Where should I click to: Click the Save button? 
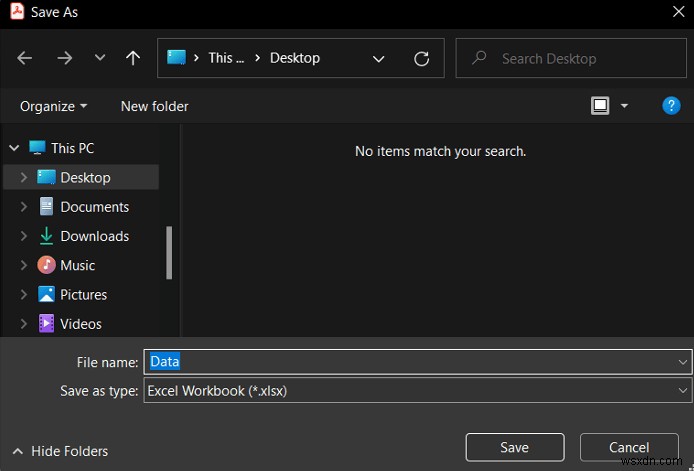515,447
